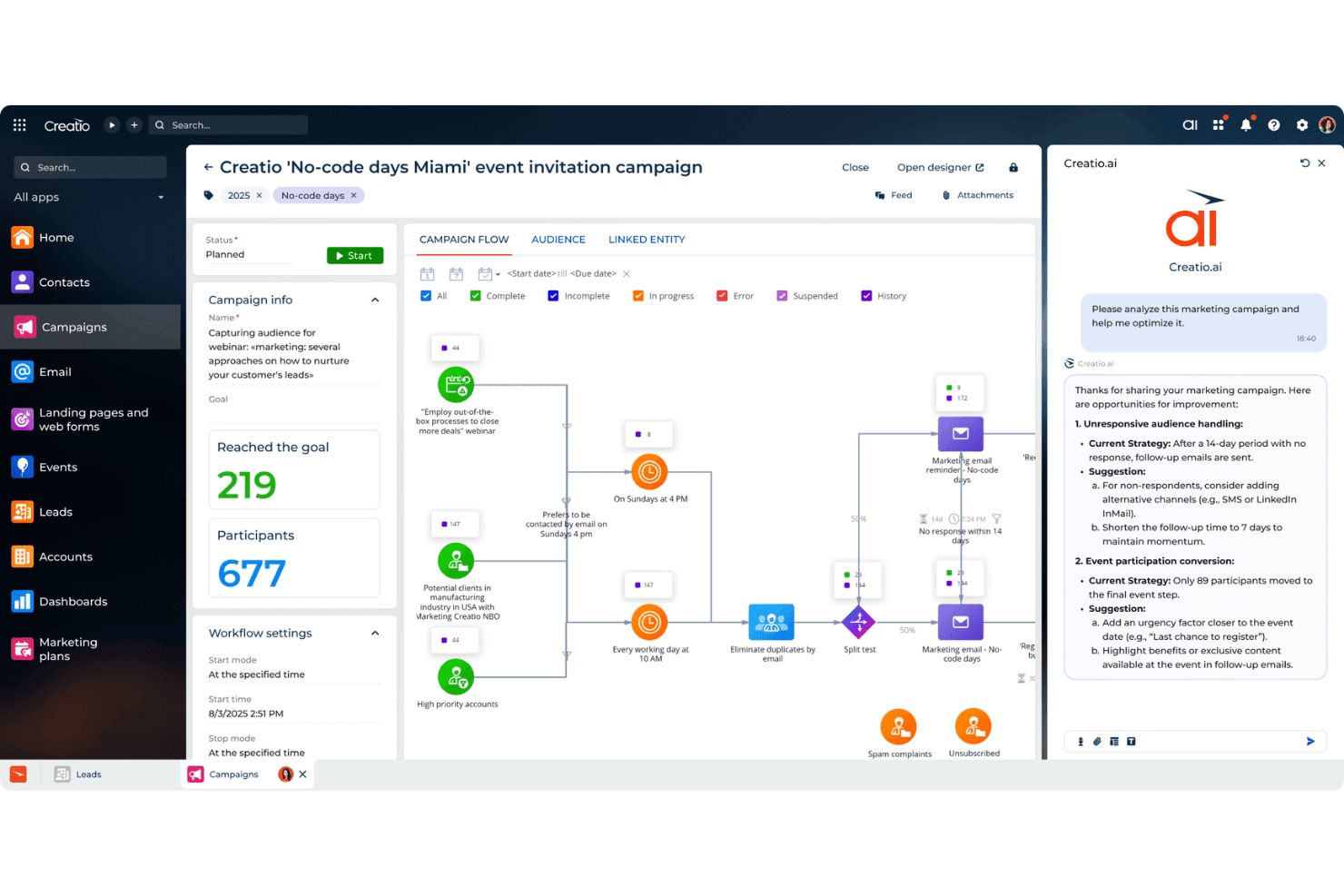Image resolution: width=1344 pixels, height=896 pixels.
Task: Select the Split test diamond node
Action: pyautogui.click(x=858, y=623)
